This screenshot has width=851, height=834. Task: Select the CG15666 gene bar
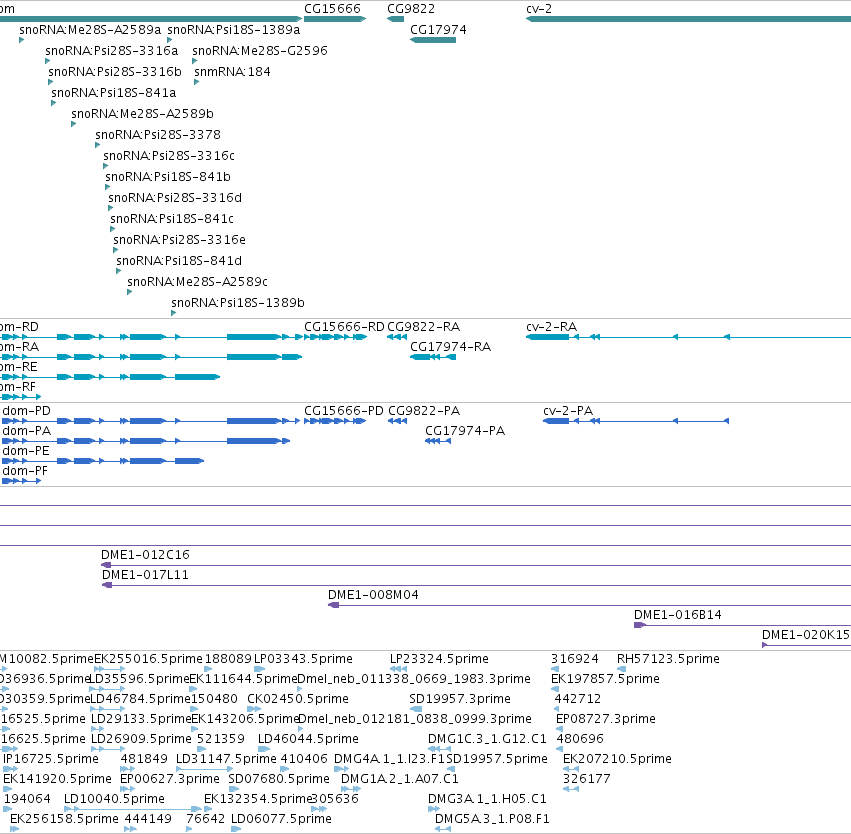[x=335, y=19]
